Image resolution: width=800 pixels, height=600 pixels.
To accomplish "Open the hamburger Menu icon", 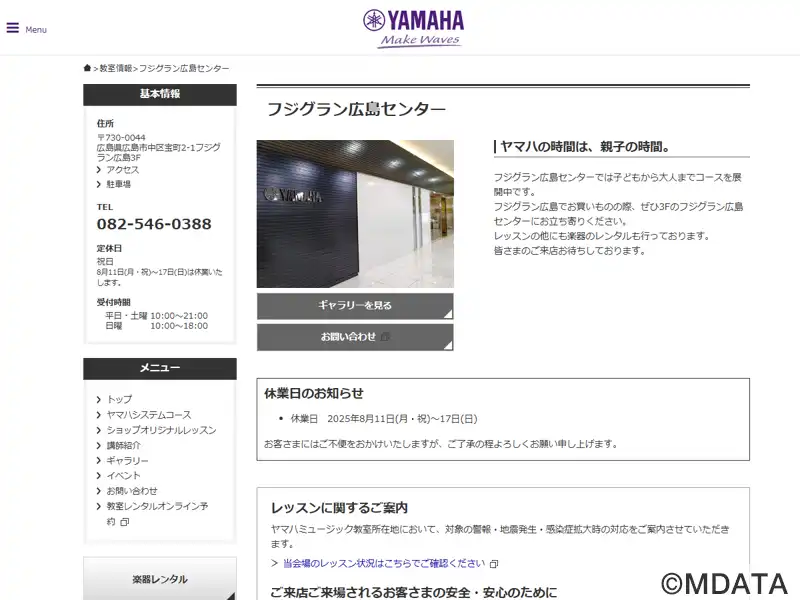I will coord(13,28).
